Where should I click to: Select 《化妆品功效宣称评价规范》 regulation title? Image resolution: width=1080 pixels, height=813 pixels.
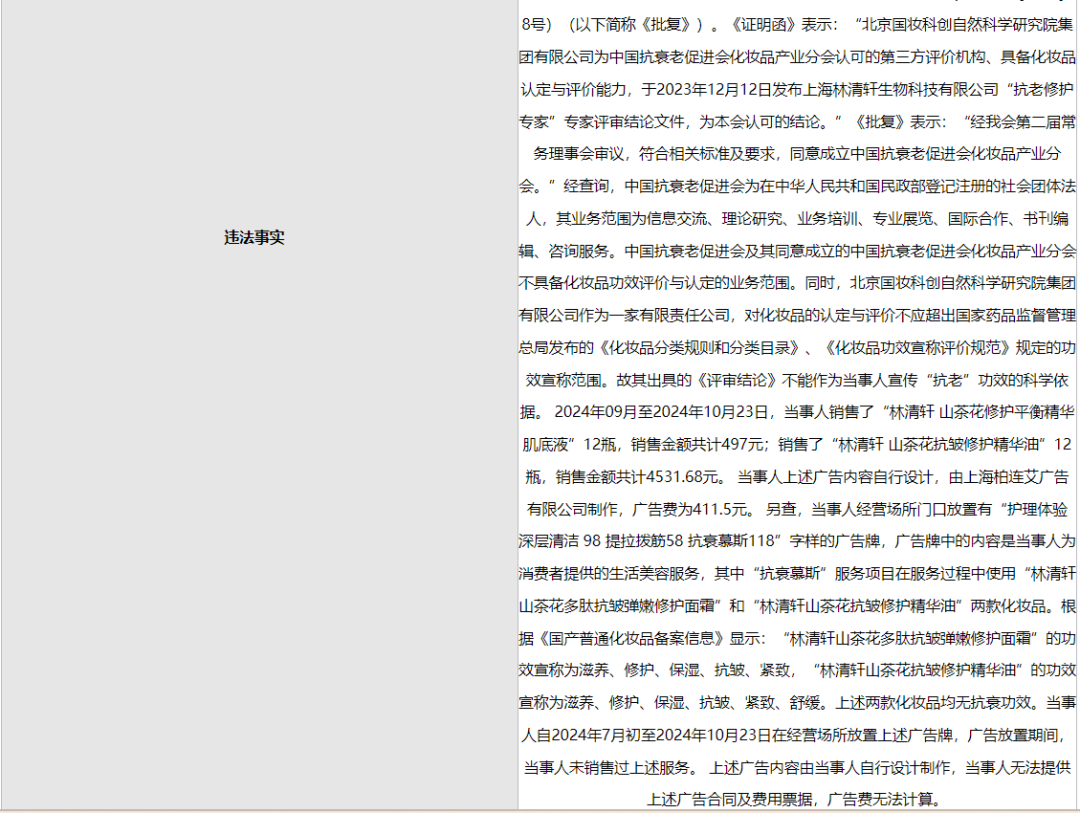(x=919, y=347)
